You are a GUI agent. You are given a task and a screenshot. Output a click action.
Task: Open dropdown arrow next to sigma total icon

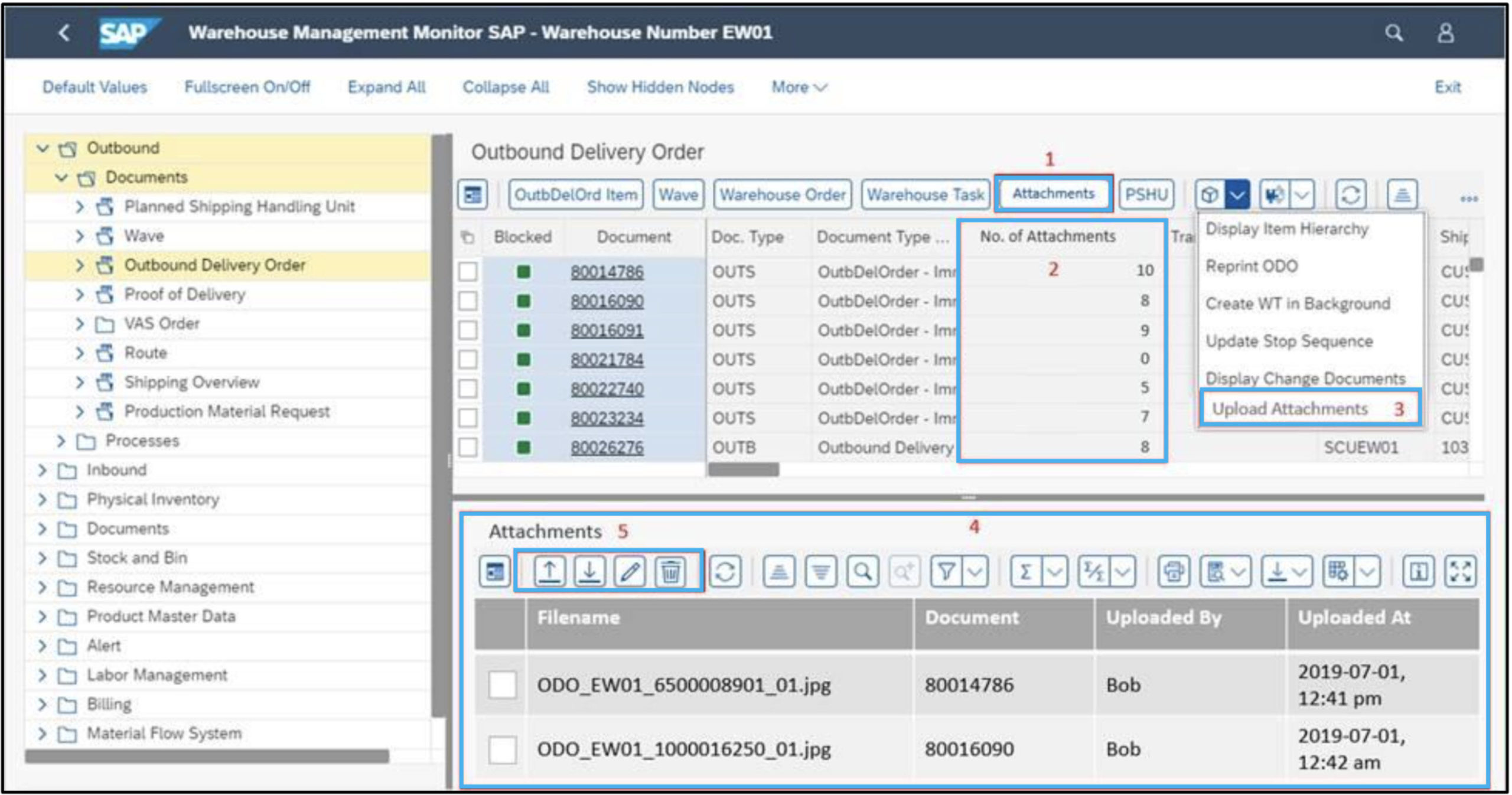pyautogui.click(x=1055, y=571)
